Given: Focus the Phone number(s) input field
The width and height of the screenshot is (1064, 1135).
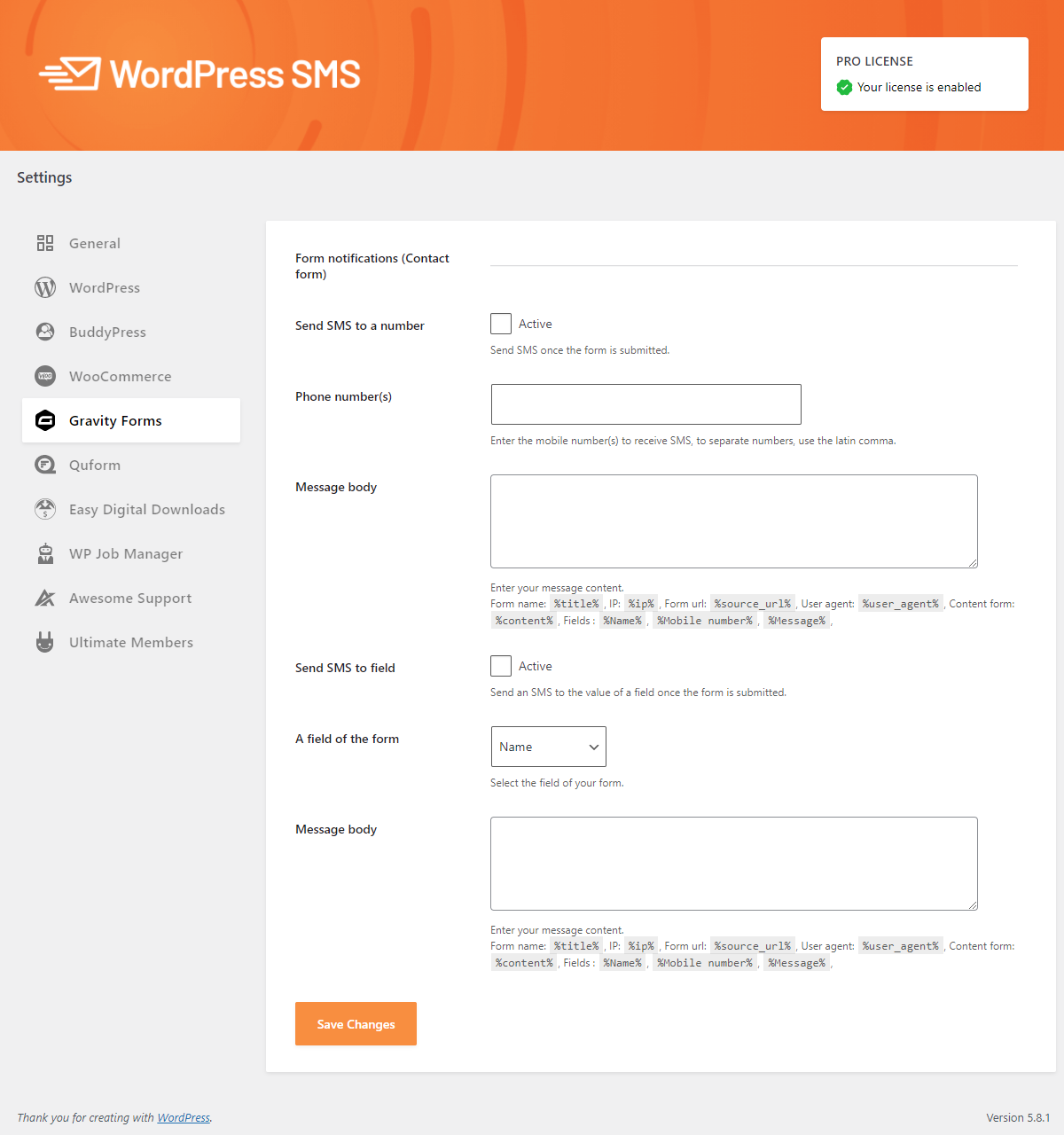Looking at the screenshot, I should [646, 404].
